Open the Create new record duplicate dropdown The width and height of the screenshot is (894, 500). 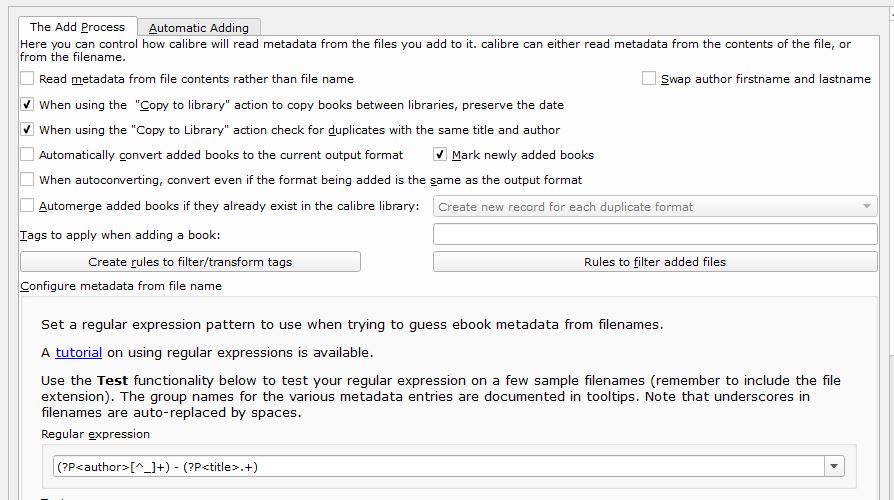click(x=655, y=207)
